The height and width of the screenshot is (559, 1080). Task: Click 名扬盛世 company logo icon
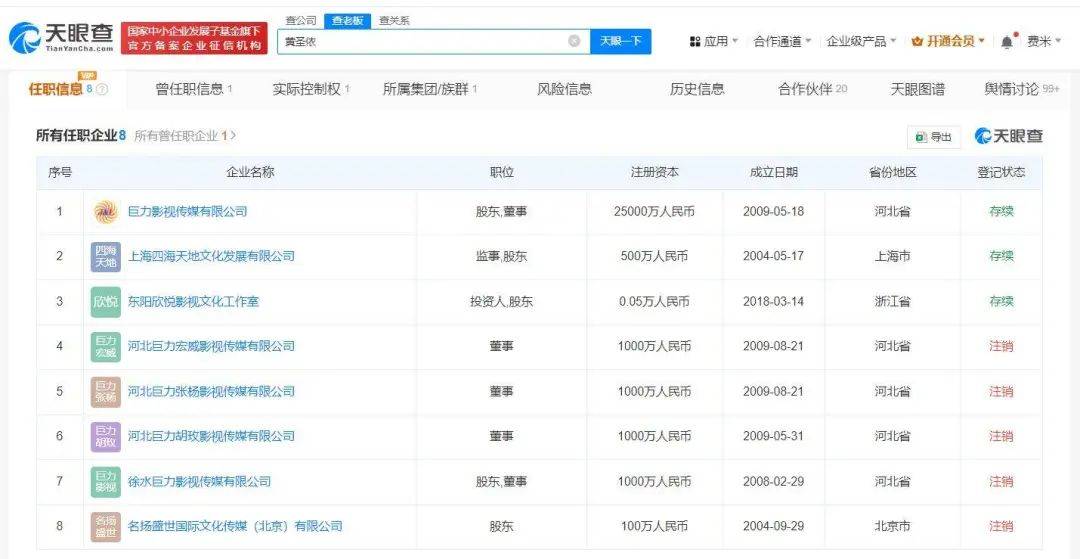[x=106, y=527]
